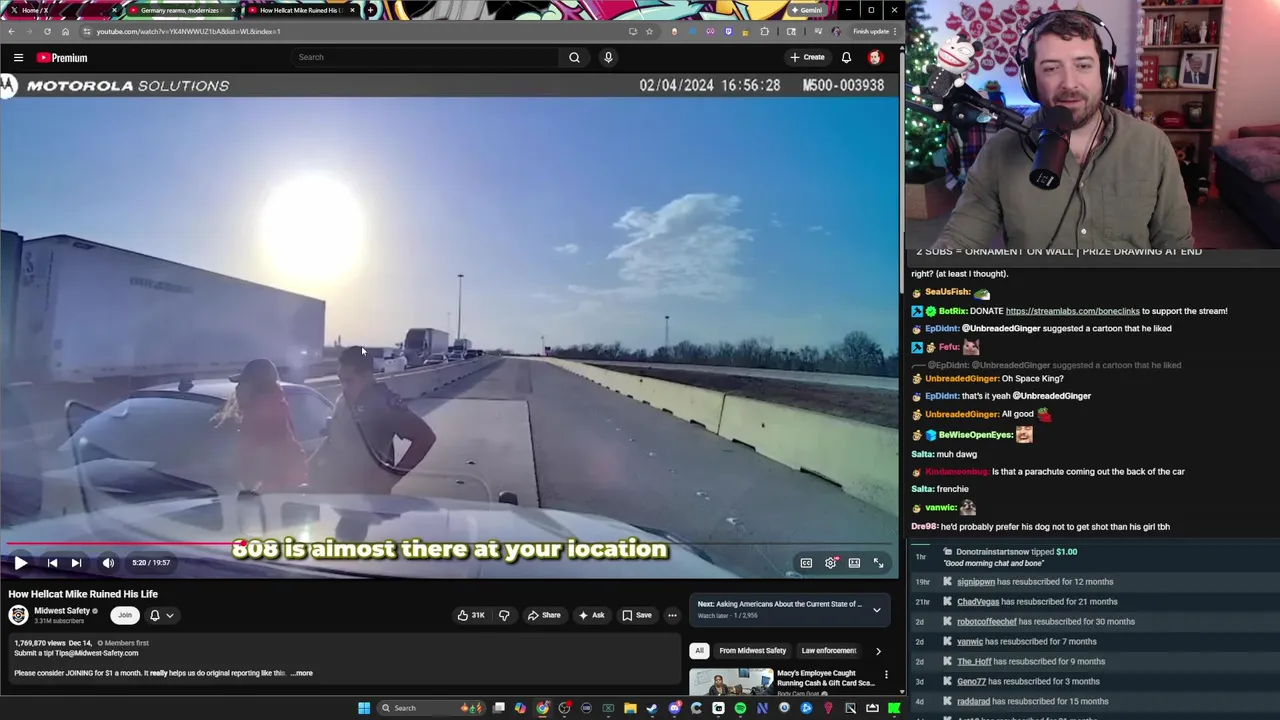The width and height of the screenshot is (1280, 720).
Task: Save the video to a playlist
Action: (637, 615)
